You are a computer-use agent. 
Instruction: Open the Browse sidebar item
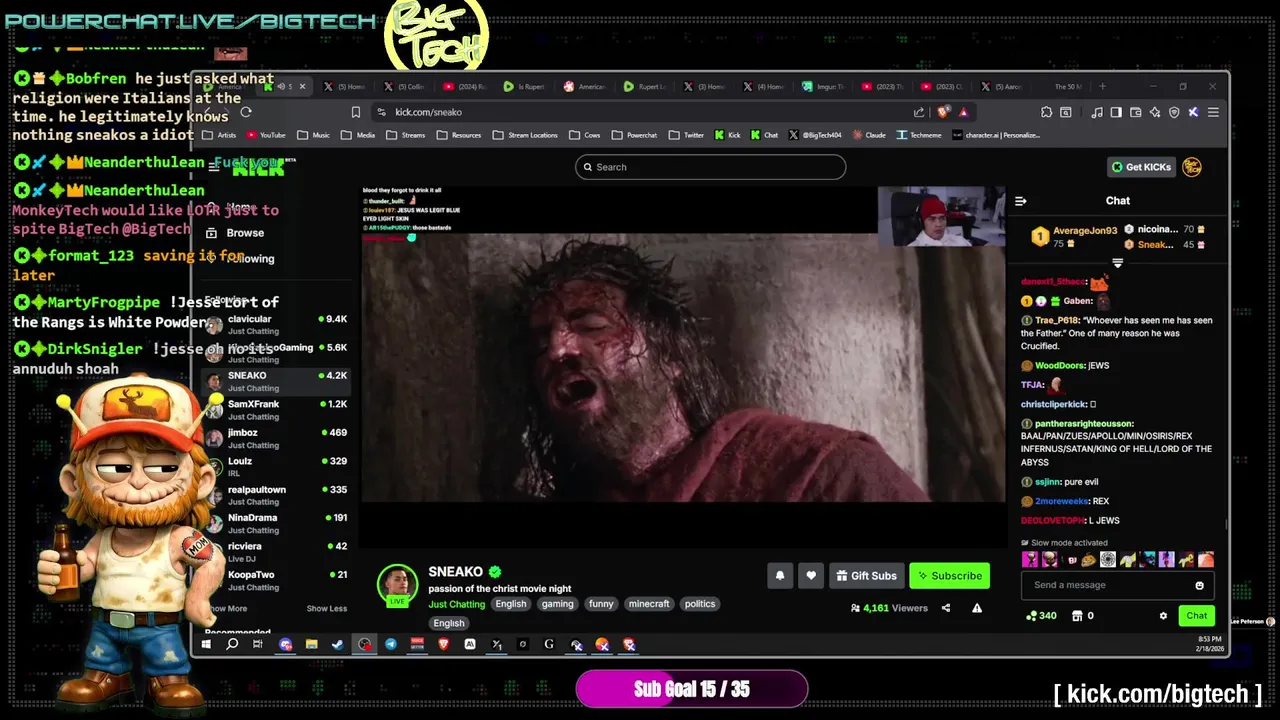pos(236,233)
